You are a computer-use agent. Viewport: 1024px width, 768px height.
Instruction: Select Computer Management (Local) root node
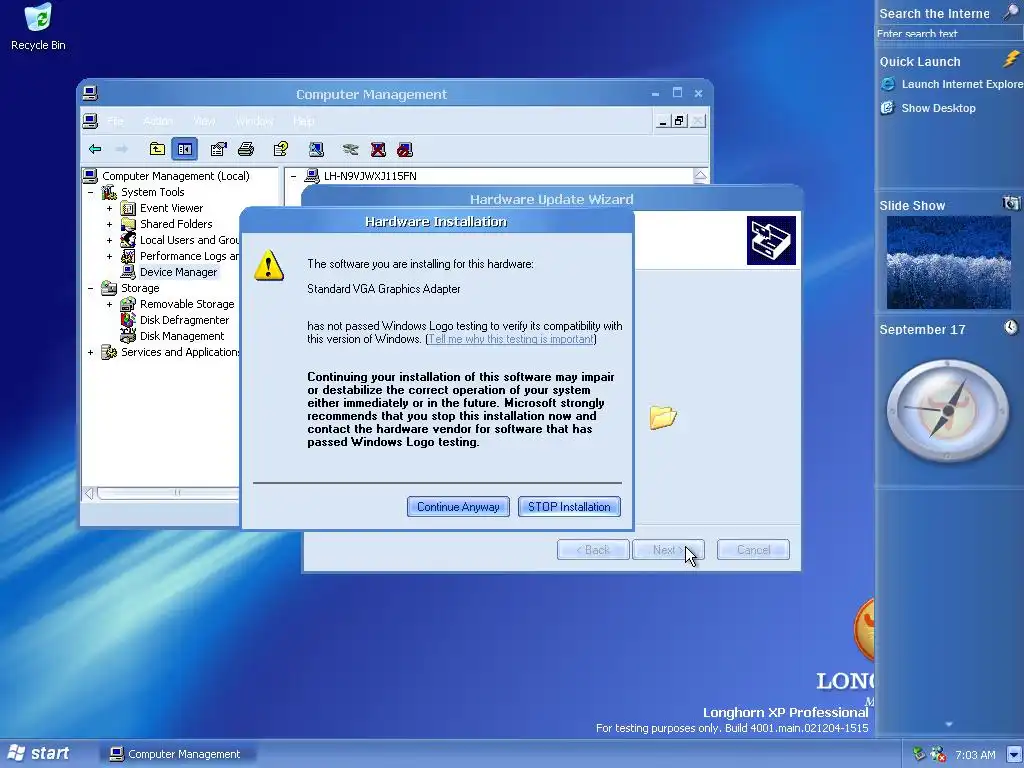tap(176, 176)
